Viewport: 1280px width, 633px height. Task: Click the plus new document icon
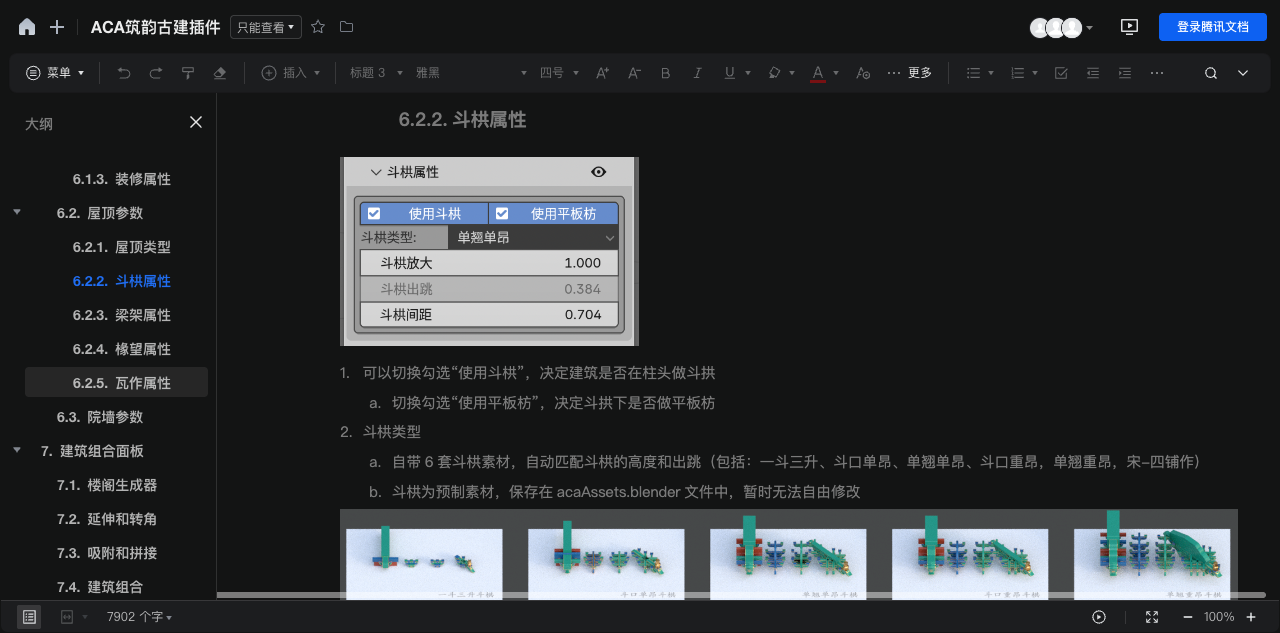tap(57, 27)
